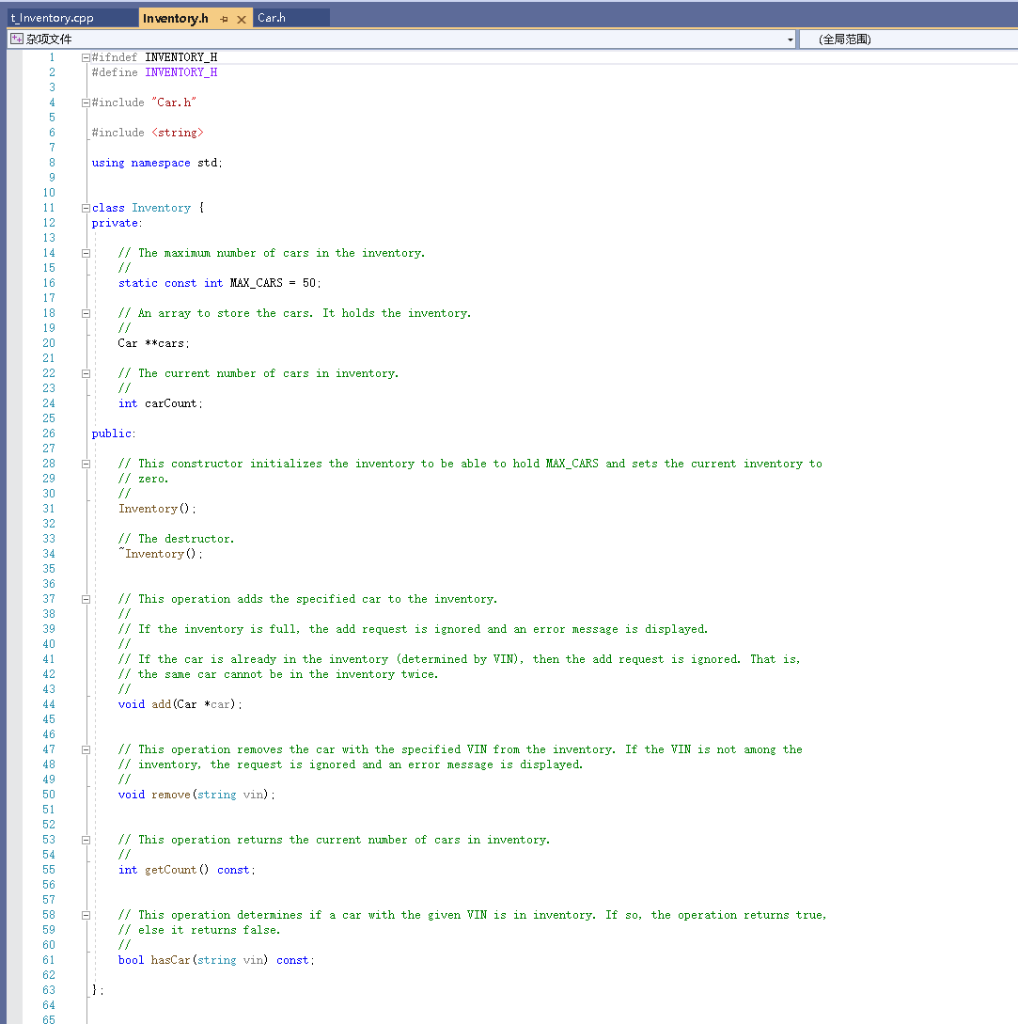Click the miscellaneous files icon in navigation bar
Screen dimensions: 1018x1024
pos(15,38)
